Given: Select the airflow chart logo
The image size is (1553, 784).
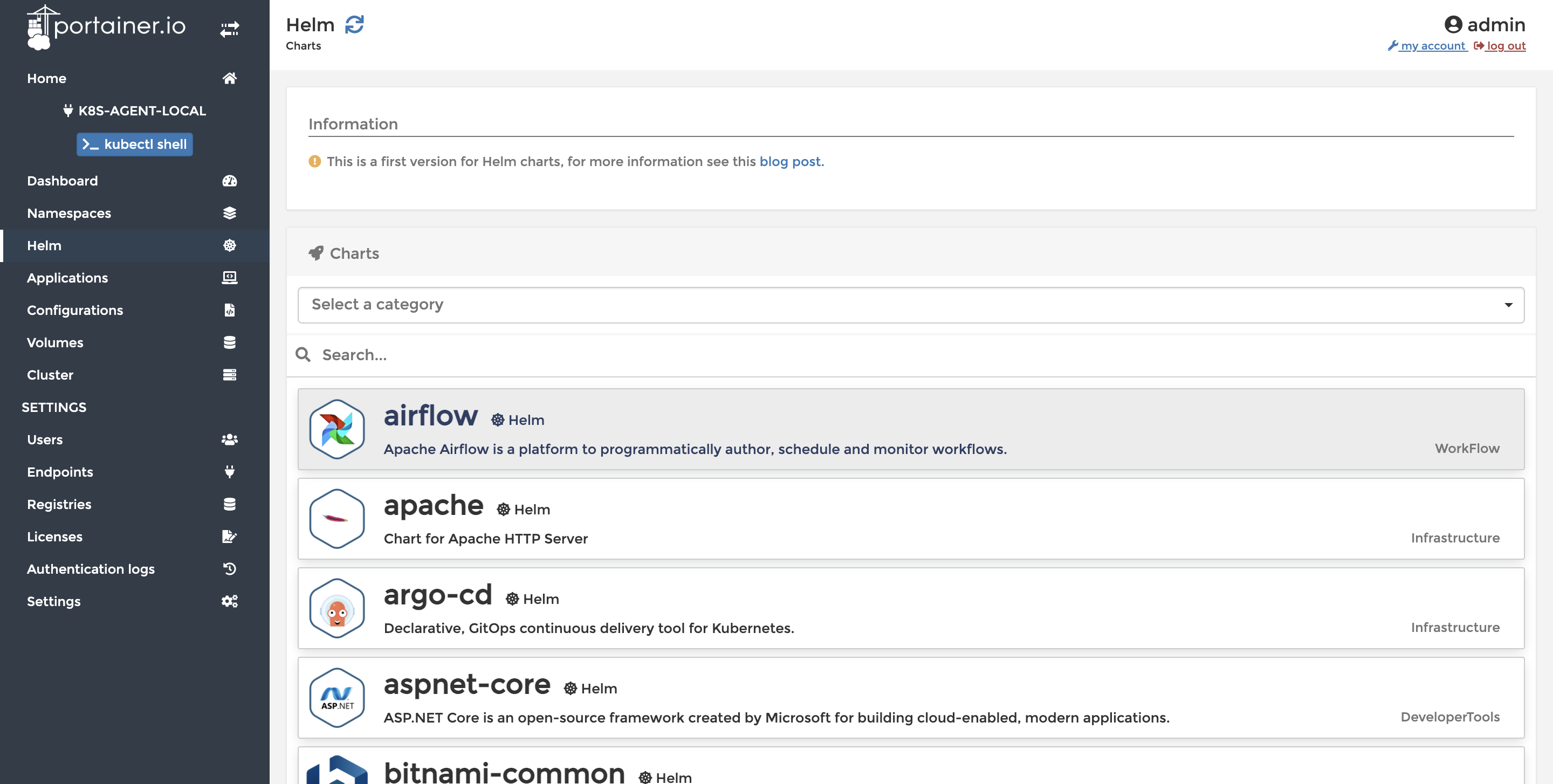Looking at the screenshot, I should pyautogui.click(x=337, y=429).
